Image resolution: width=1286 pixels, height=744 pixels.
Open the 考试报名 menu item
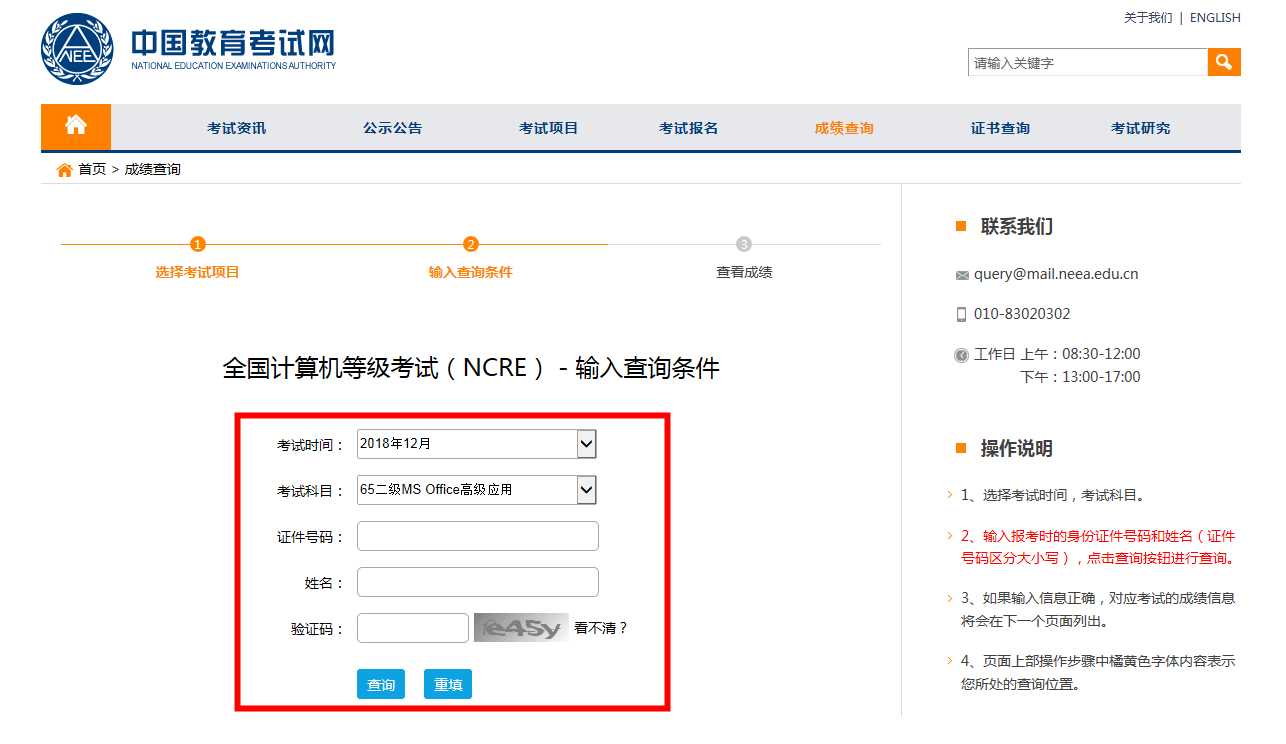click(689, 128)
